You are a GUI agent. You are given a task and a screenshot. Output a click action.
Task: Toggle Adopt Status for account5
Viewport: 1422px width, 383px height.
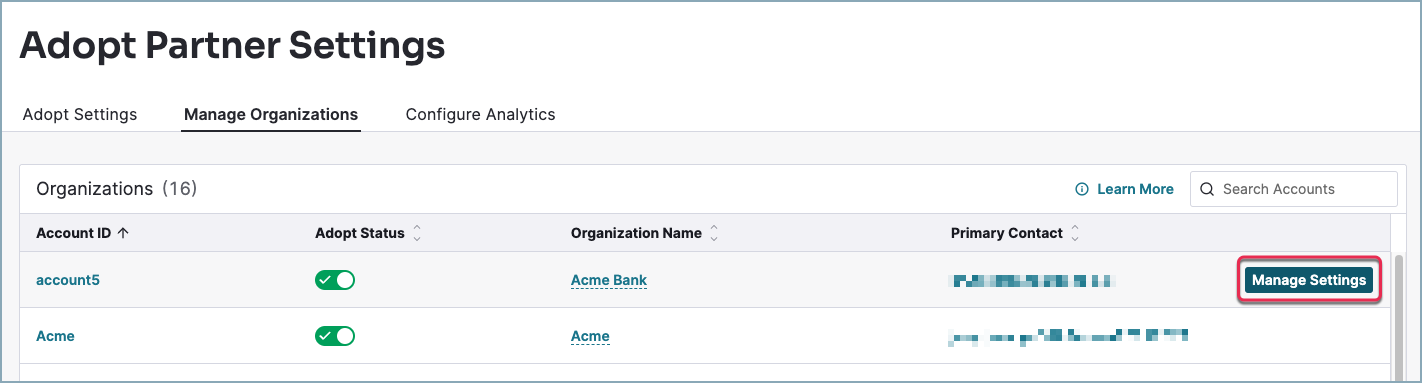click(x=335, y=280)
